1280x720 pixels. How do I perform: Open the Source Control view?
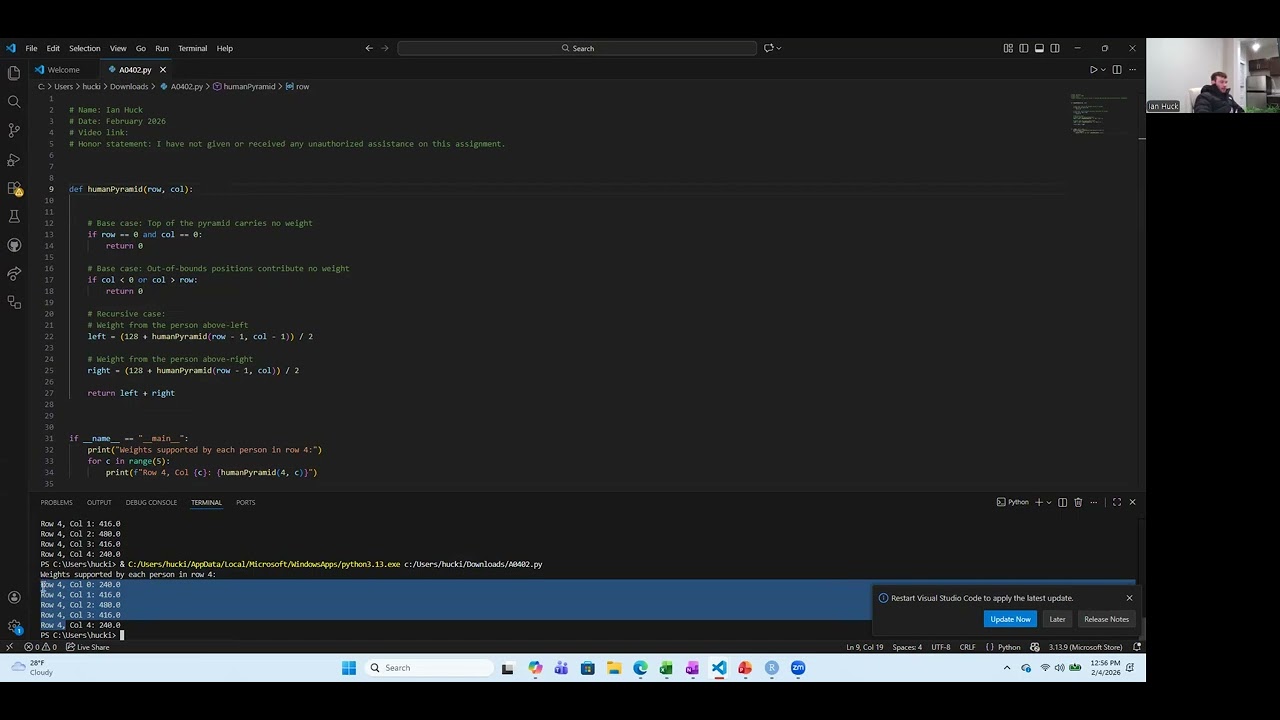pyautogui.click(x=14, y=130)
